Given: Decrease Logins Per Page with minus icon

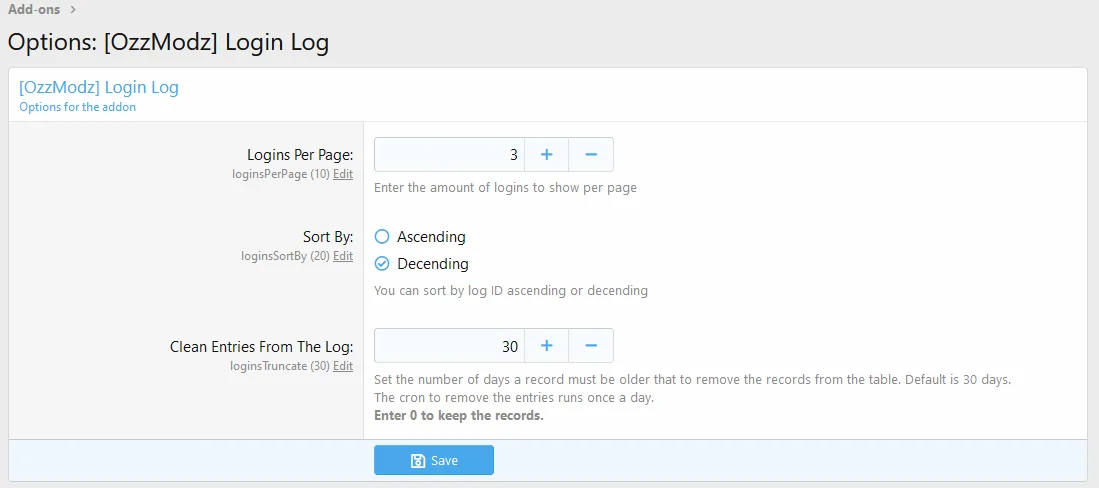Looking at the screenshot, I should click(591, 155).
